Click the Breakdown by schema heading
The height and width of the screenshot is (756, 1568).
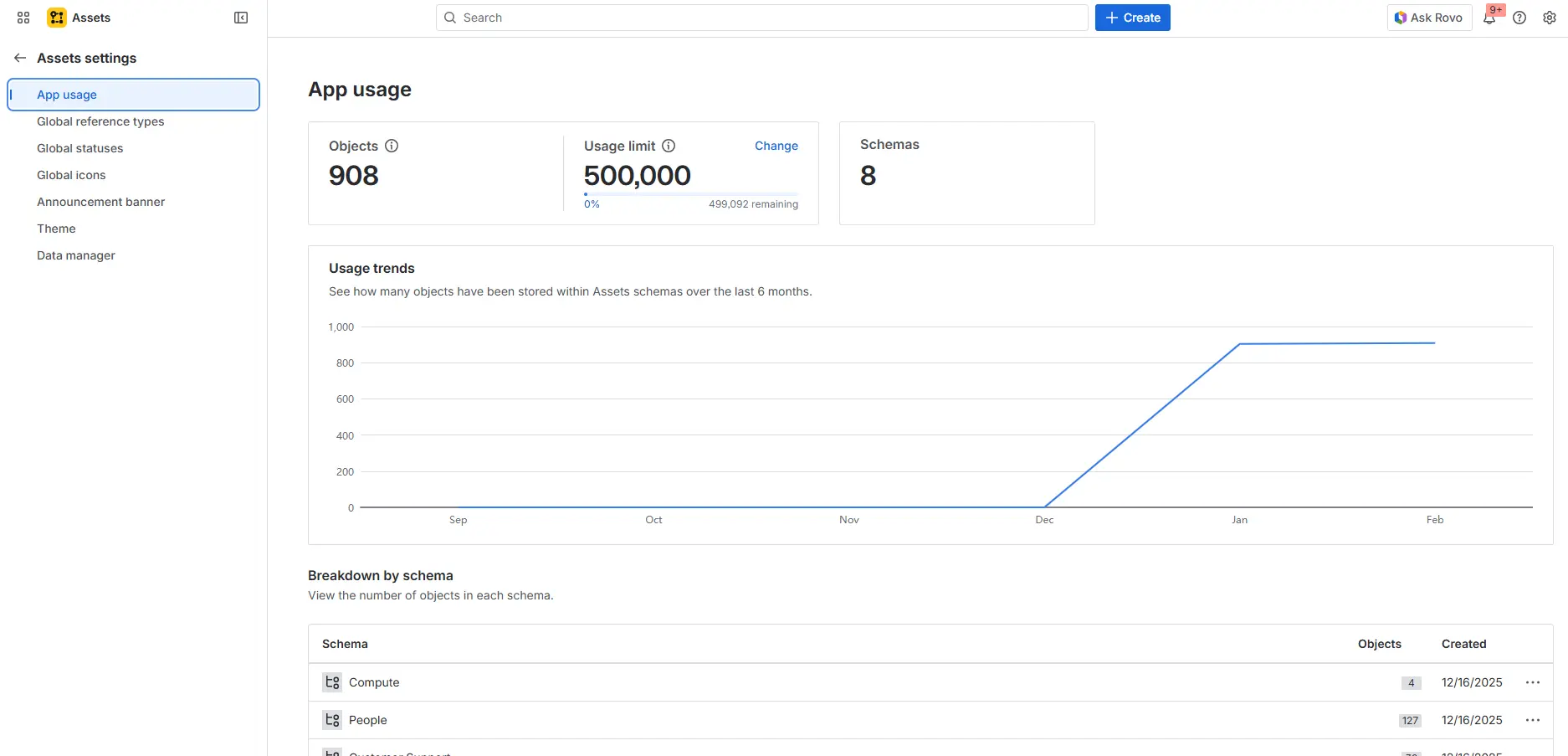click(381, 575)
